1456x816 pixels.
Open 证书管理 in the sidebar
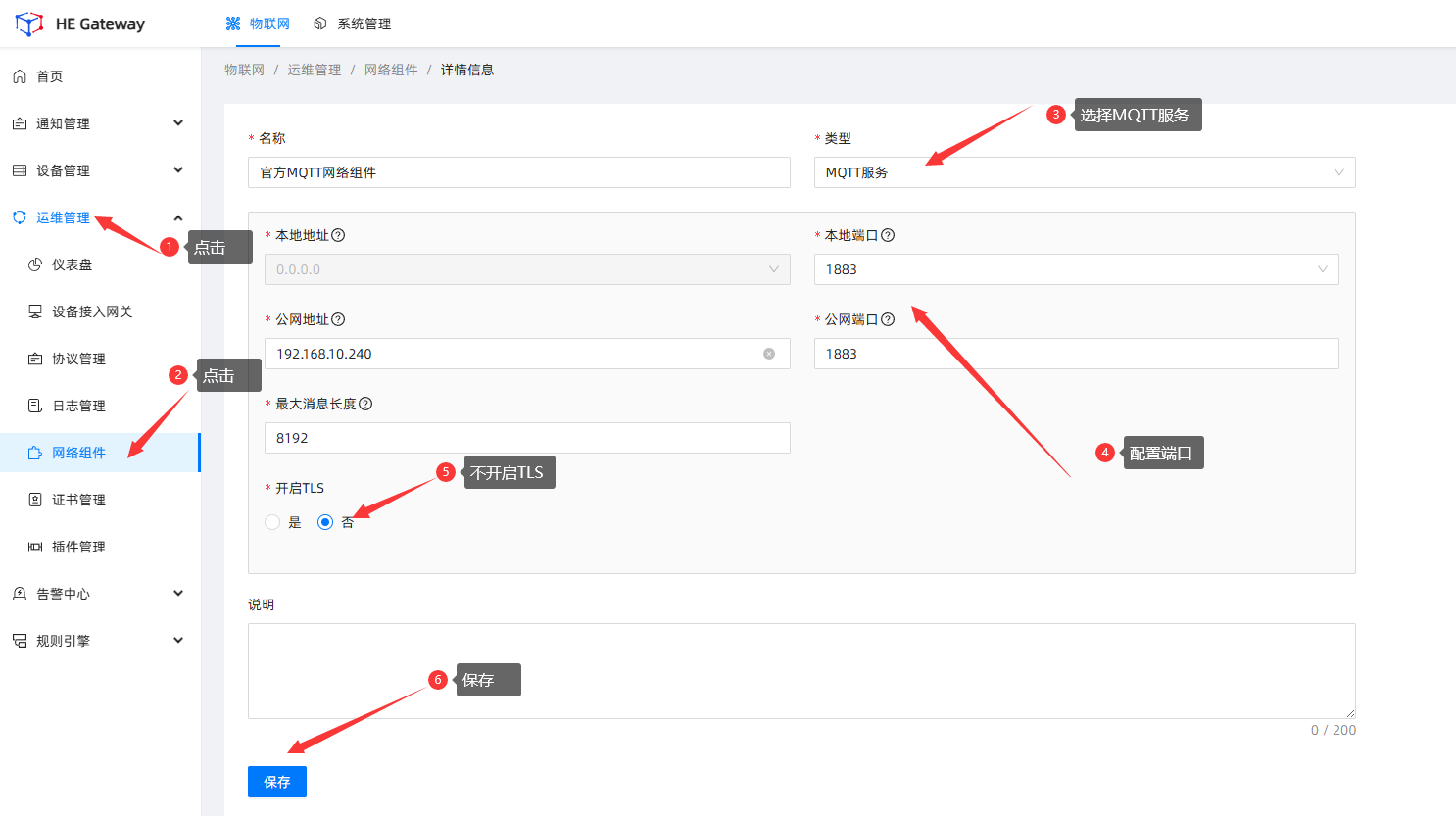pos(78,500)
